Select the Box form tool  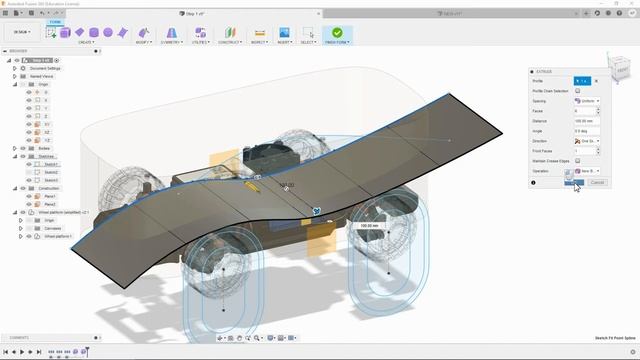click(x=65, y=33)
